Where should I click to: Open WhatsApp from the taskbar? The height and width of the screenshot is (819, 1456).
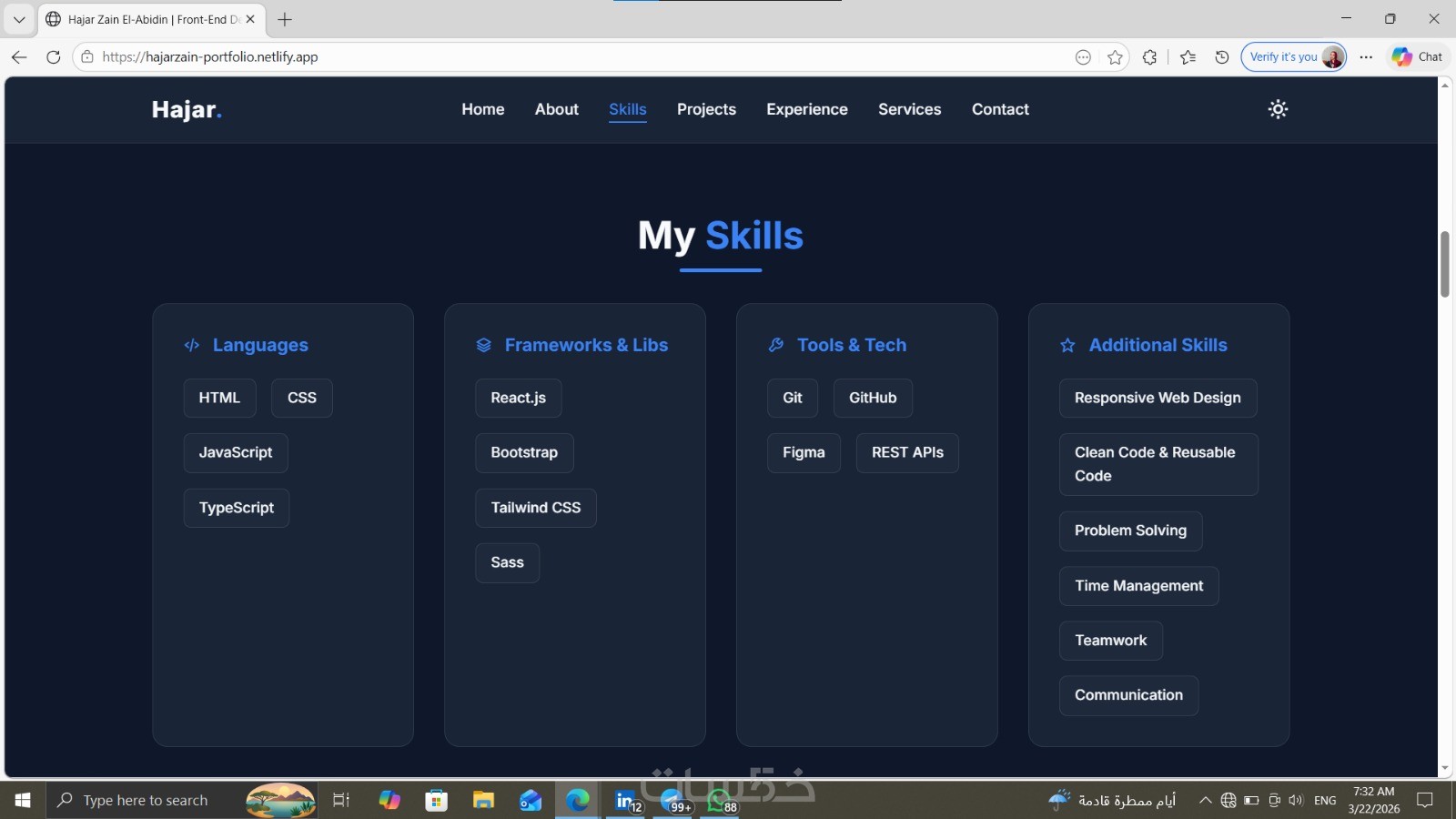[x=721, y=800]
